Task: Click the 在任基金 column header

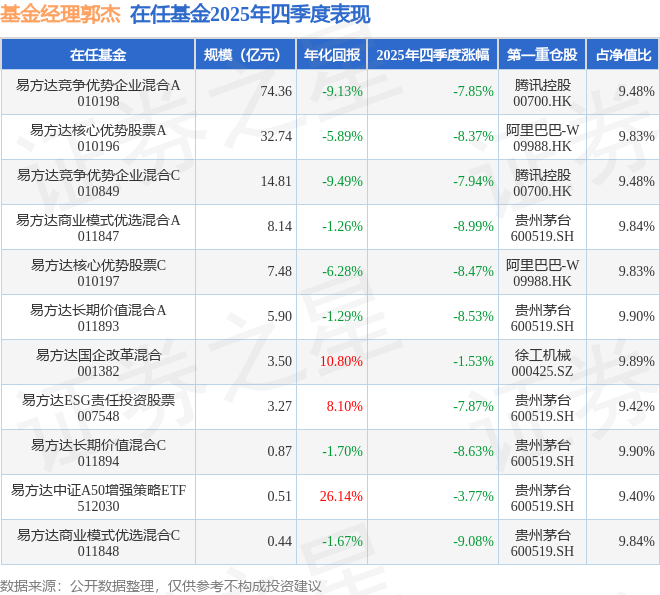Action: (x=98, y=55)
